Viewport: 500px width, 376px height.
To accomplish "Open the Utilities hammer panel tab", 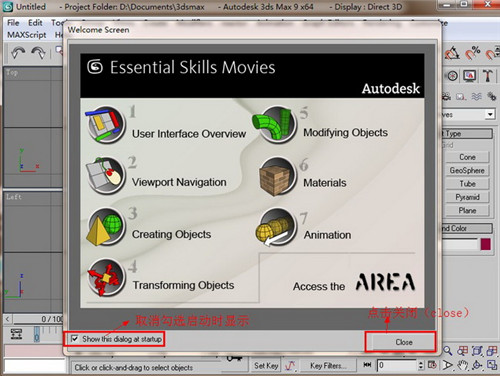I will click(488, 76).
